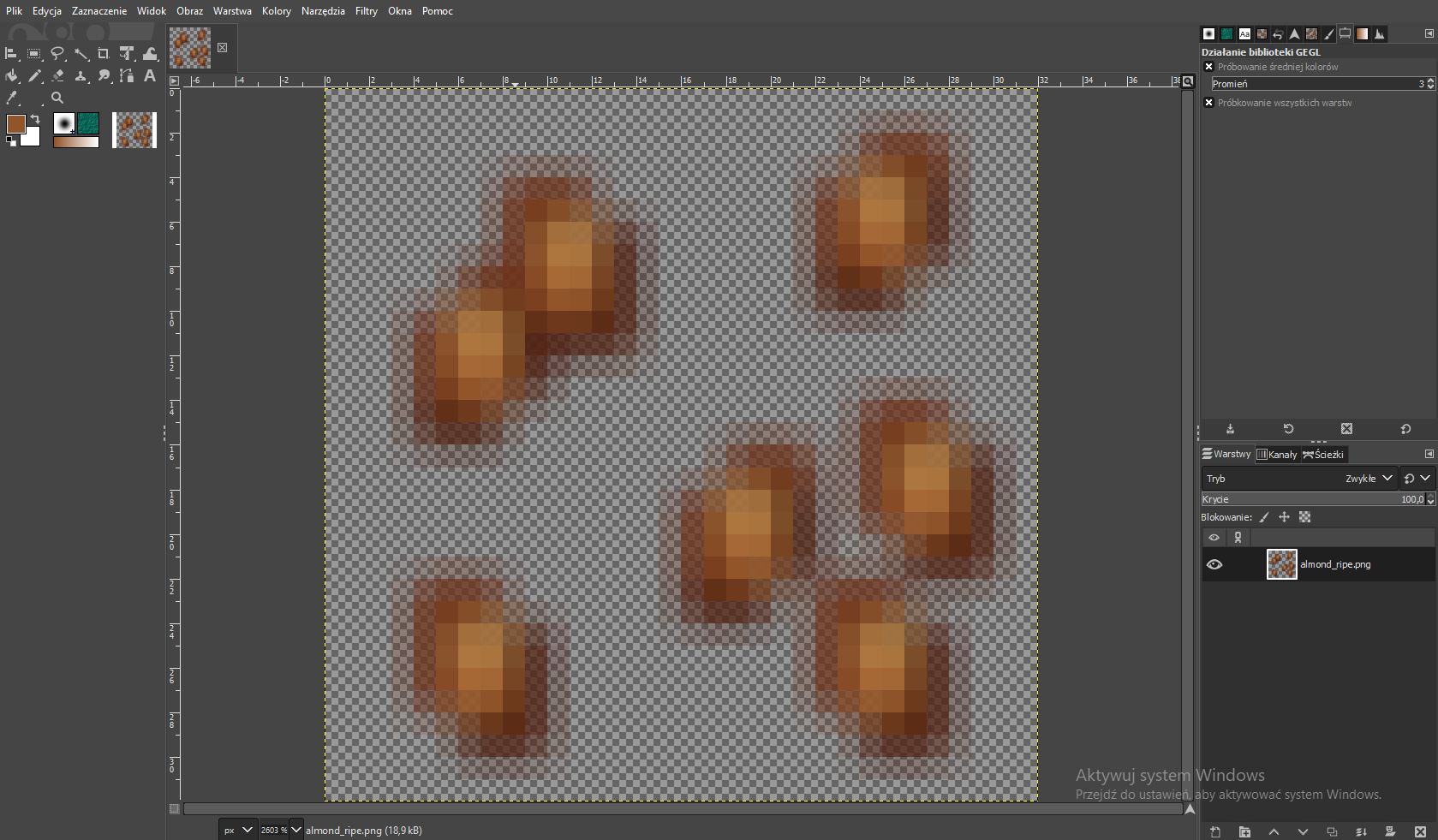Open the Edycja menu

(x=47, y=11)
